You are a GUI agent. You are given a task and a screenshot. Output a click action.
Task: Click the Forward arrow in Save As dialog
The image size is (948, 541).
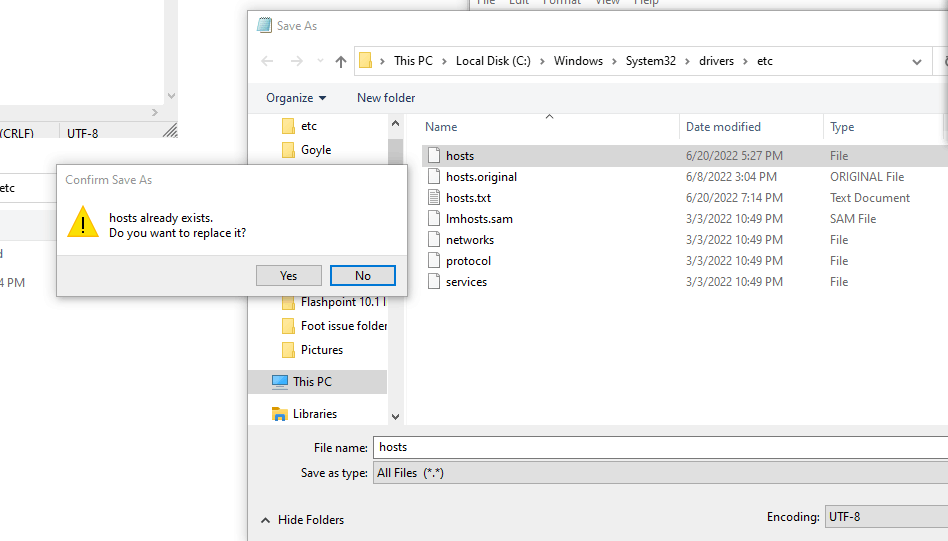(296, 61)
